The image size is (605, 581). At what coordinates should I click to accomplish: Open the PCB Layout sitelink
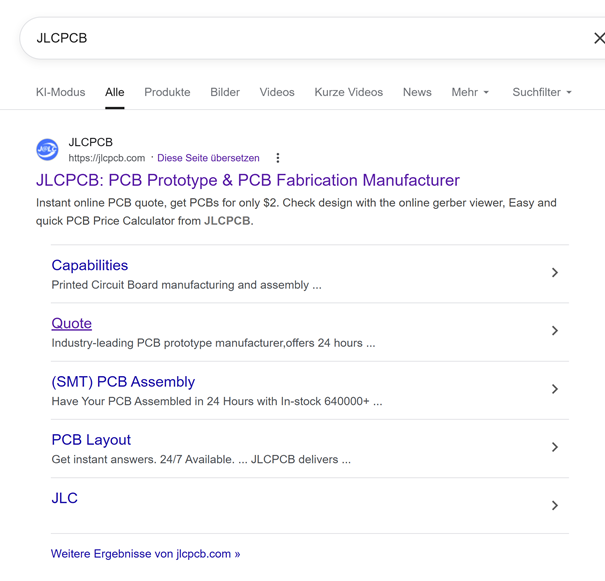tap(91, 440)
